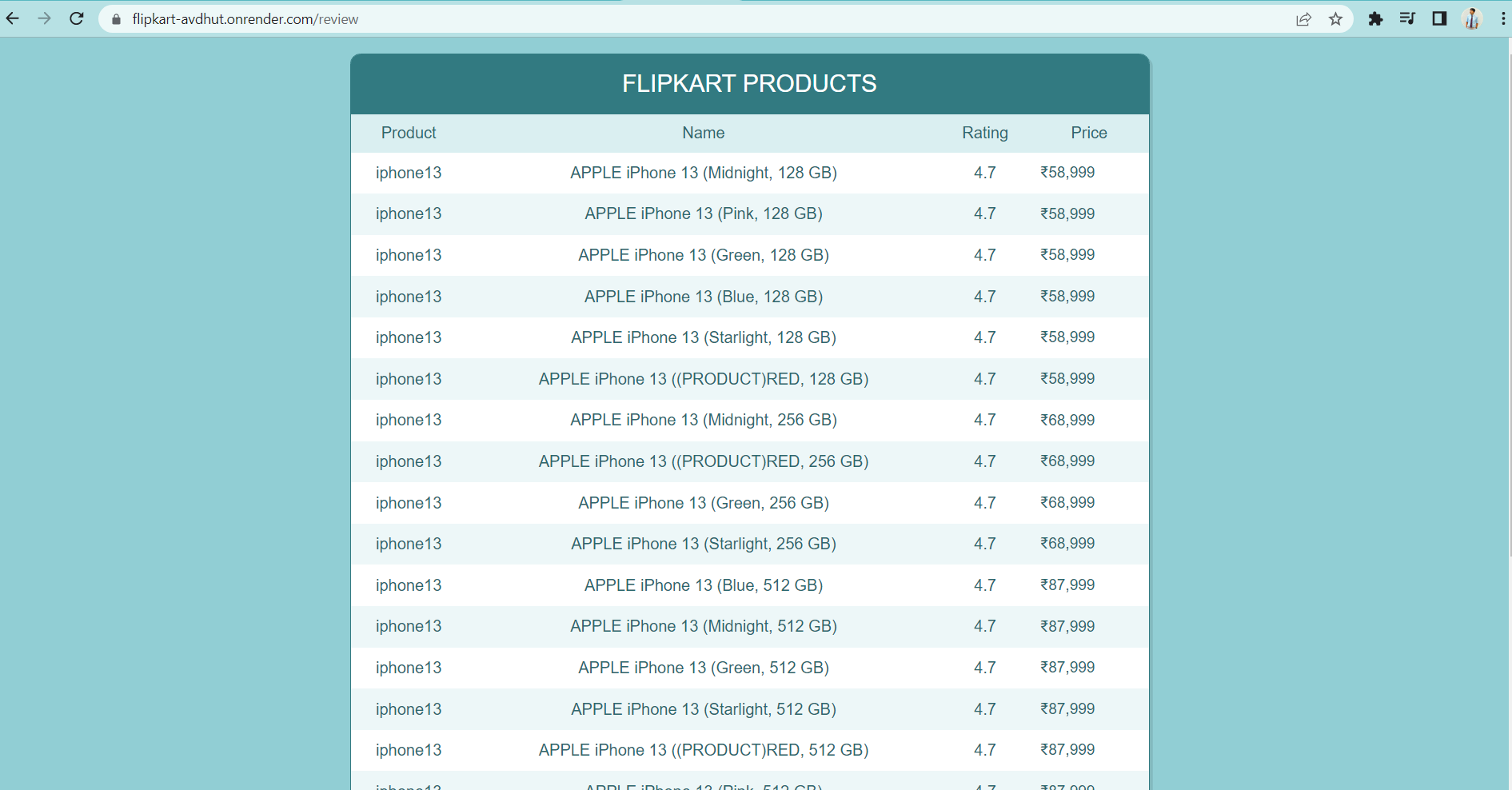The width and height of the screenshot is (1512, 790).
Task: Select the Product column header
Action: point(409,133)
